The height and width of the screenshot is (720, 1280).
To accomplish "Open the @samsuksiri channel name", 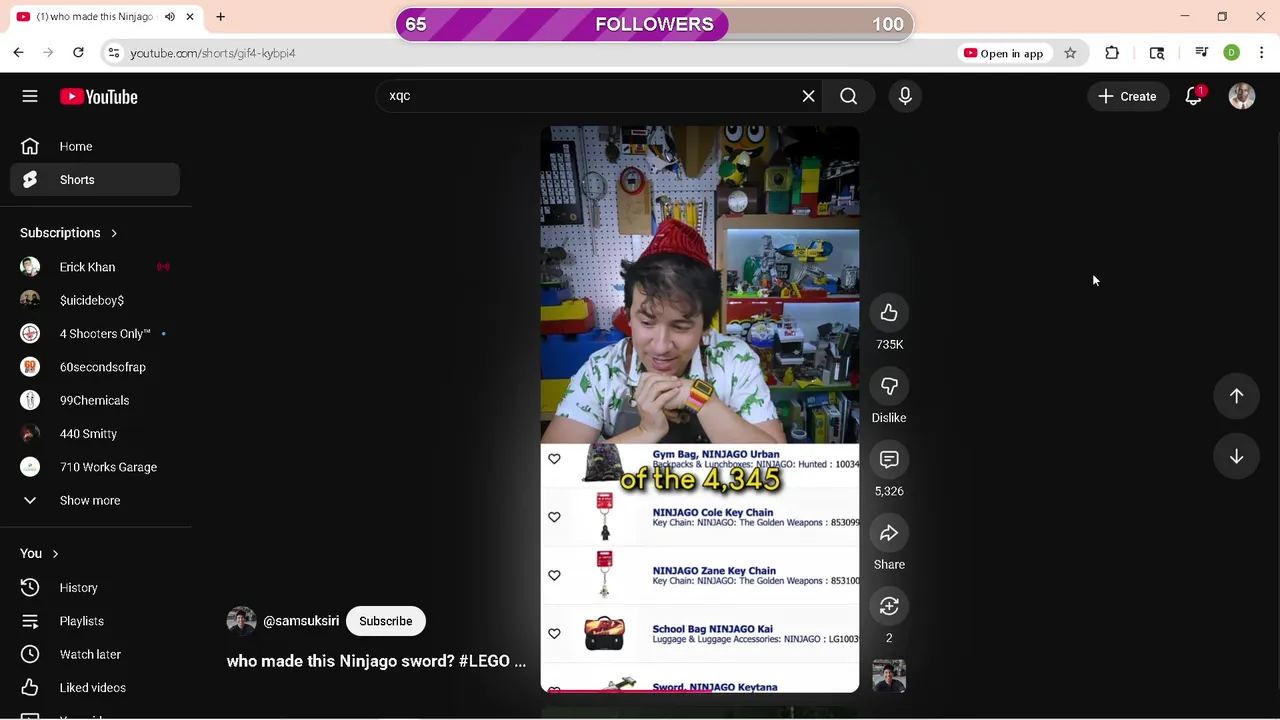I will (x=301, y=621).
